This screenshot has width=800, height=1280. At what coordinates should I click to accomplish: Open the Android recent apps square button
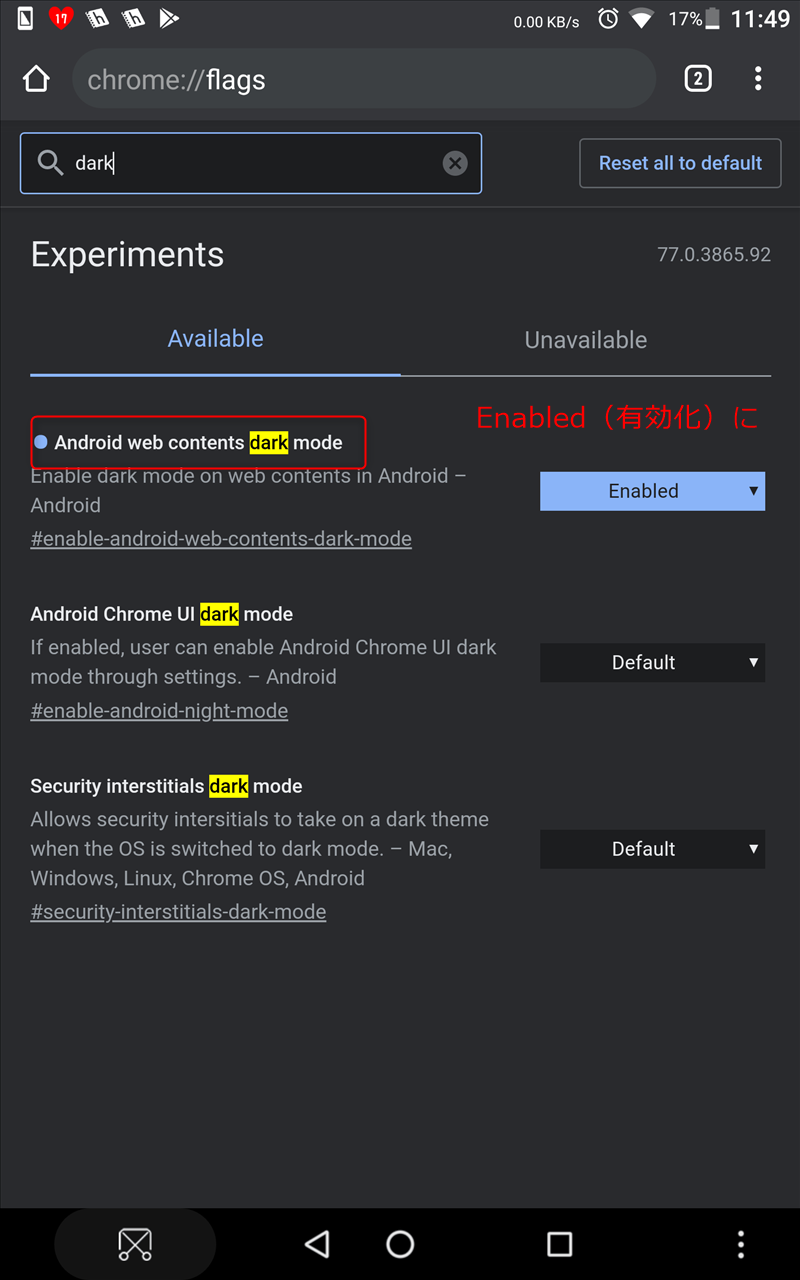tap(560, 1244)
